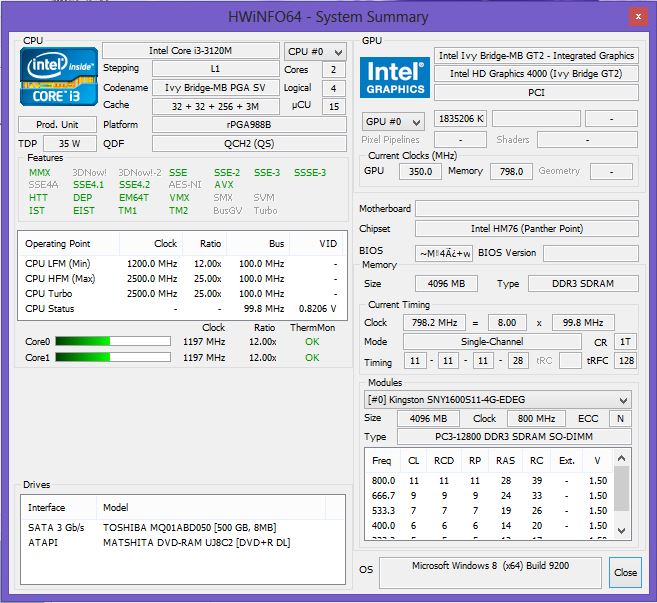Select the CPU Turbo row
Viewport: 657px width, 603px height.
point(181,294)
